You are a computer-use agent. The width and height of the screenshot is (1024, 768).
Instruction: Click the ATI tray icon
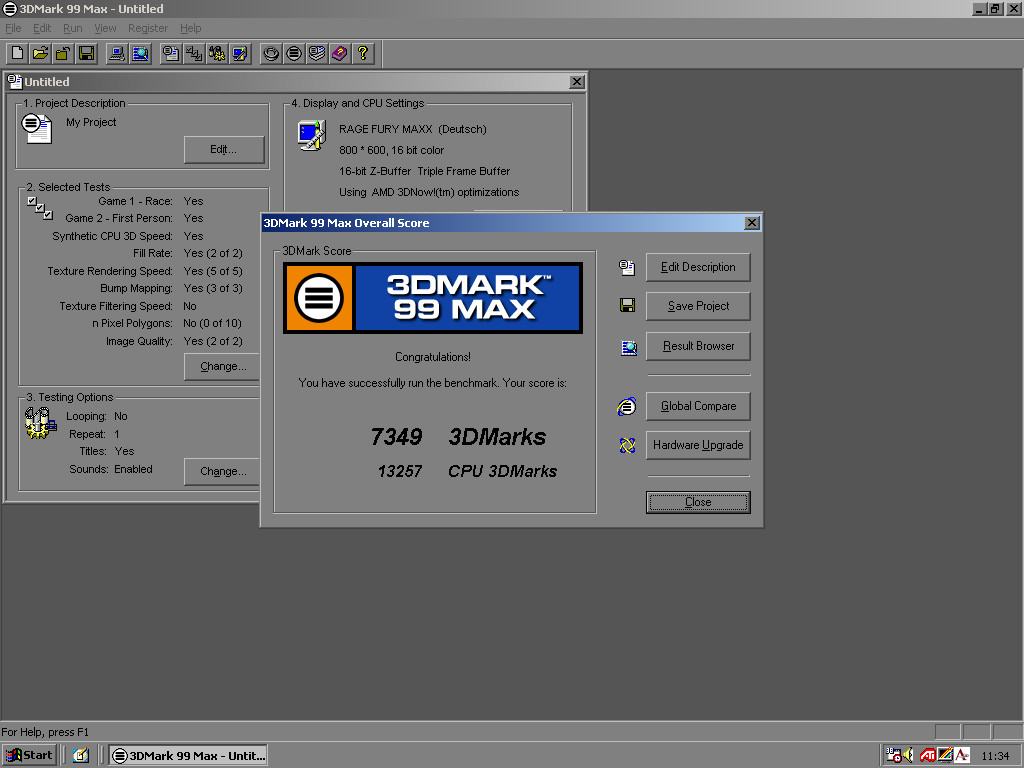tap(927, 756)
